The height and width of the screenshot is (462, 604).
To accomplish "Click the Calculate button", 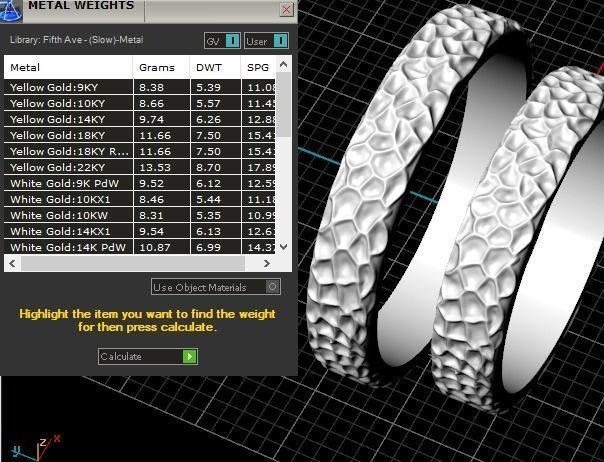I will click(148, 356).
